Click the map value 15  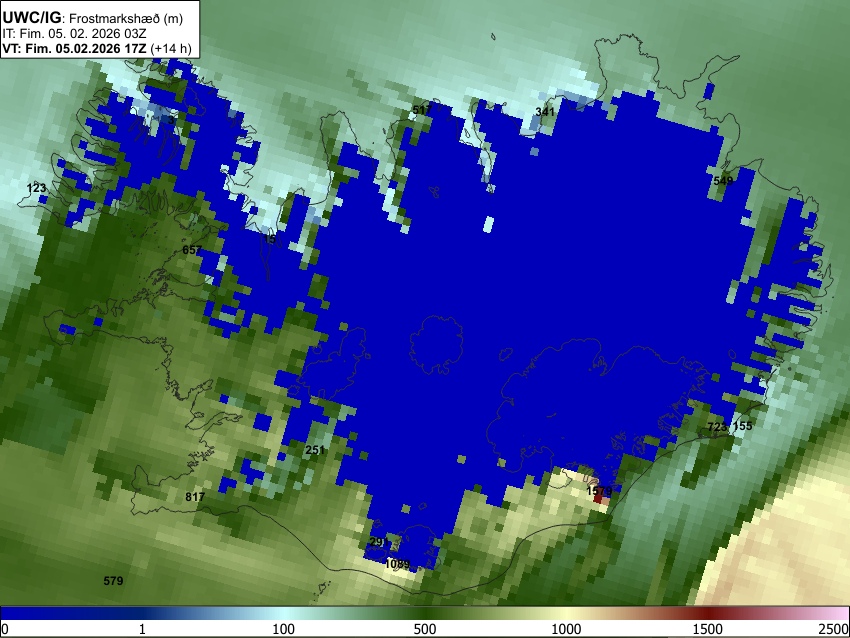pos(270,239)
